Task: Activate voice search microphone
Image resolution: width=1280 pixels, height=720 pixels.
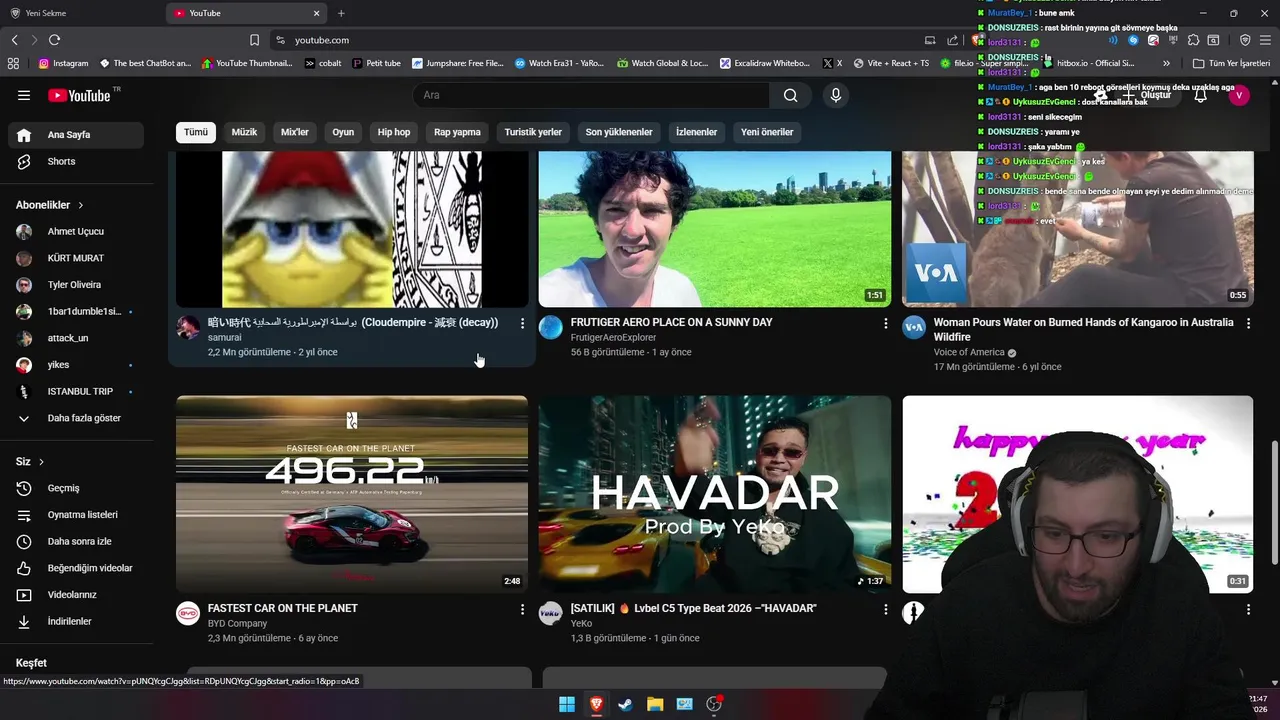Action: point(836,95)
